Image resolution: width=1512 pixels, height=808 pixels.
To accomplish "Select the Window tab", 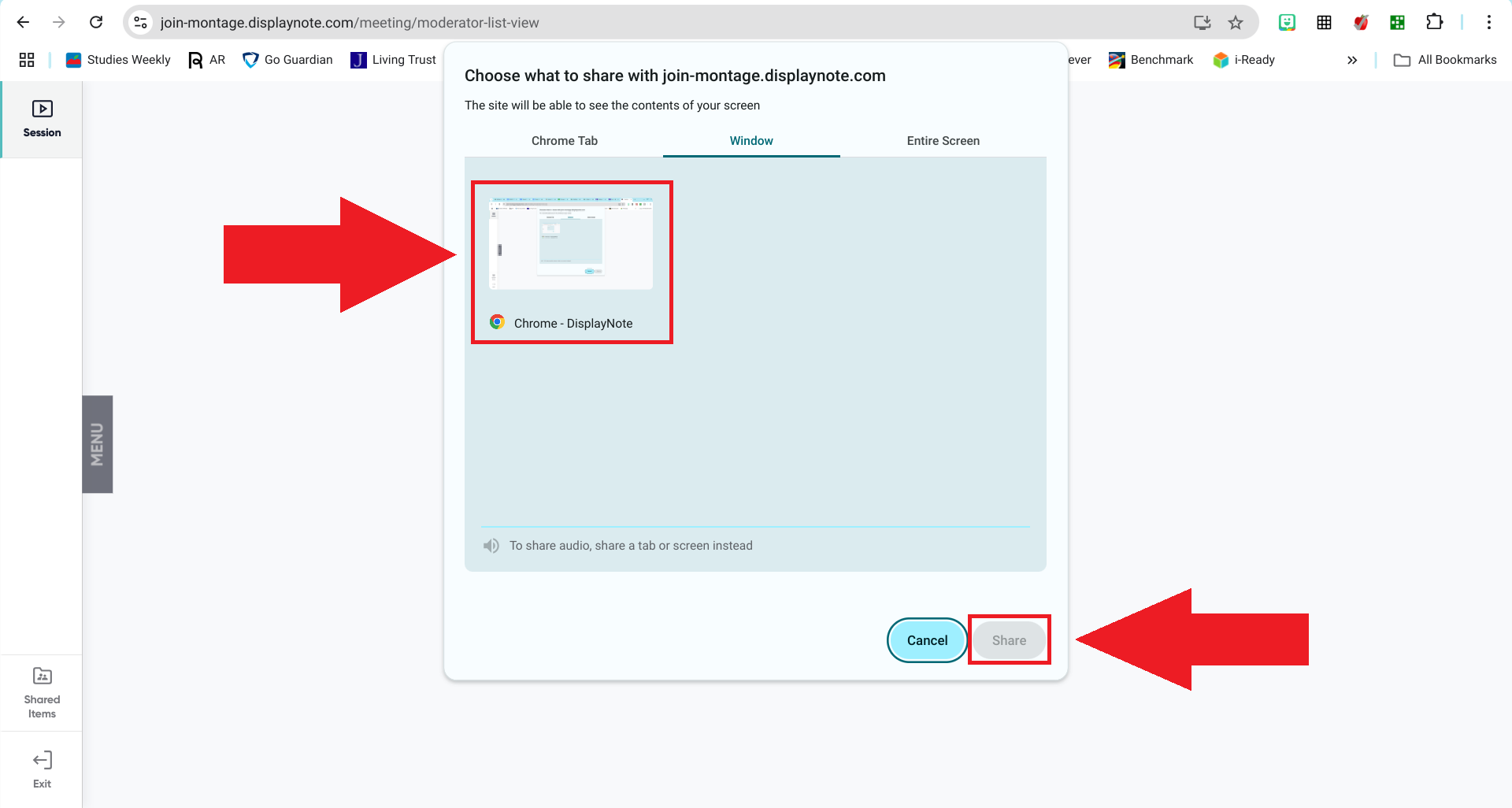I will pyautogui.click(x=751, y=141).
